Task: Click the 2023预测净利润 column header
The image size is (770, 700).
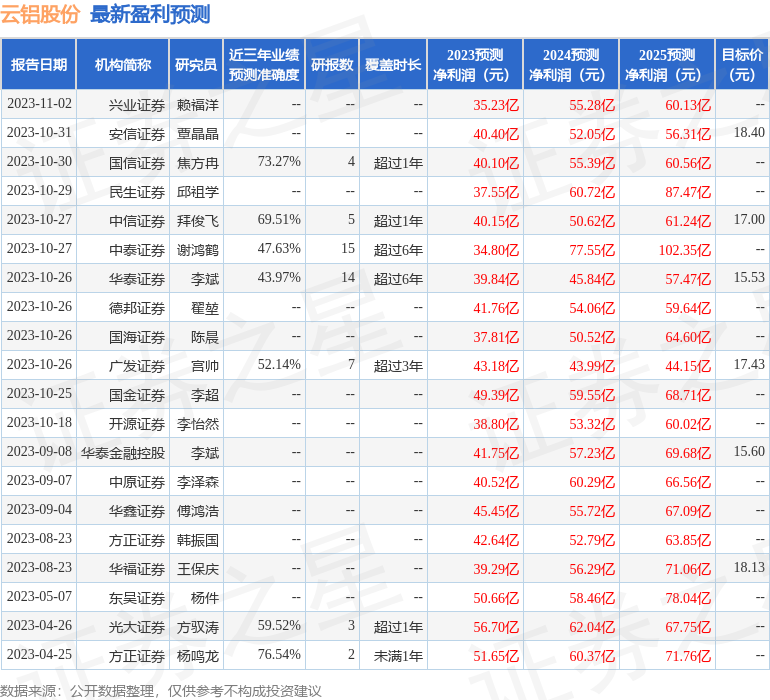Action: [475, 64]
